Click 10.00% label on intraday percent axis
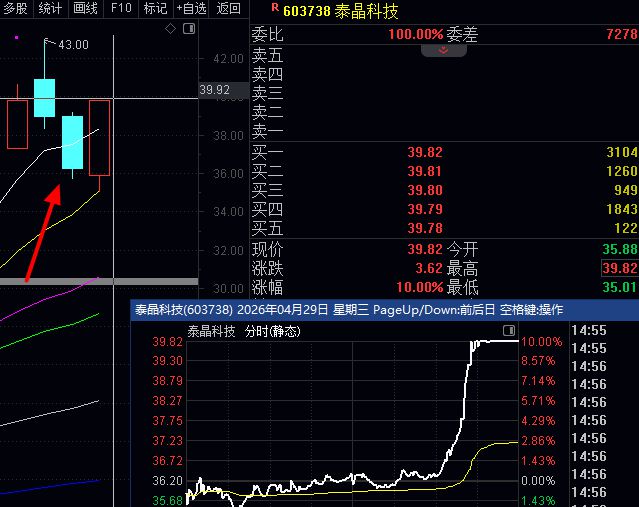Screen dimensions: 639x507 tap(542, 342)
